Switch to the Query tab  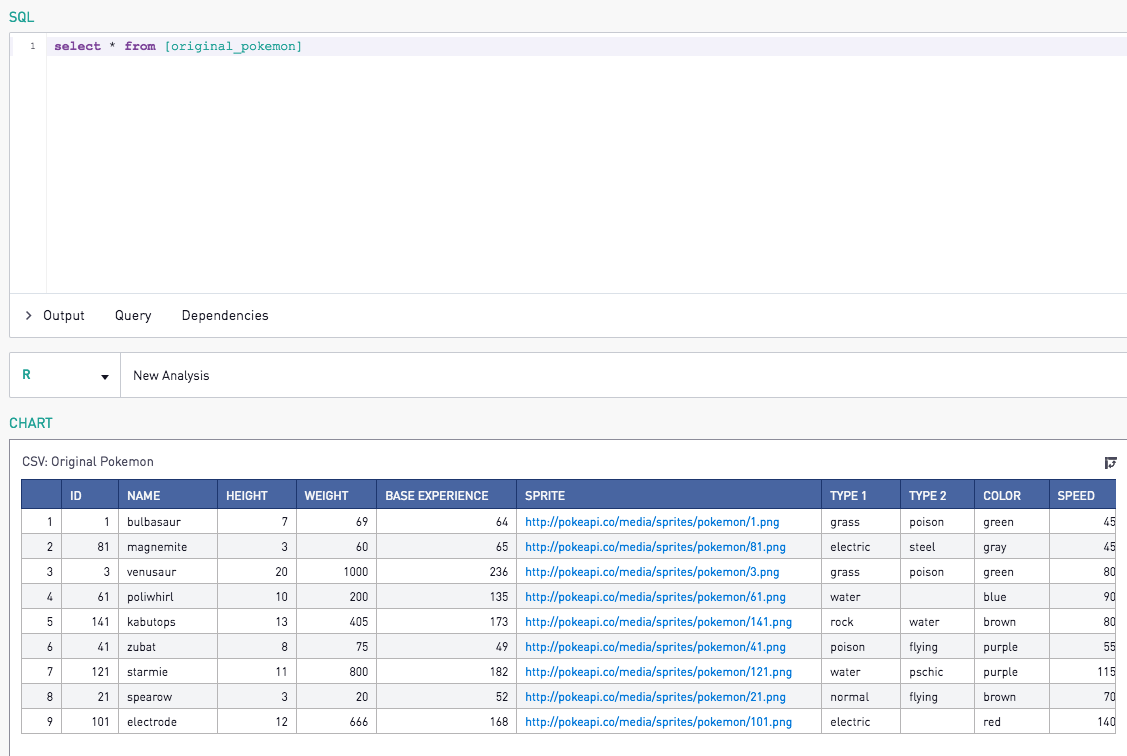pyautogui.click(x=133, y=315)
